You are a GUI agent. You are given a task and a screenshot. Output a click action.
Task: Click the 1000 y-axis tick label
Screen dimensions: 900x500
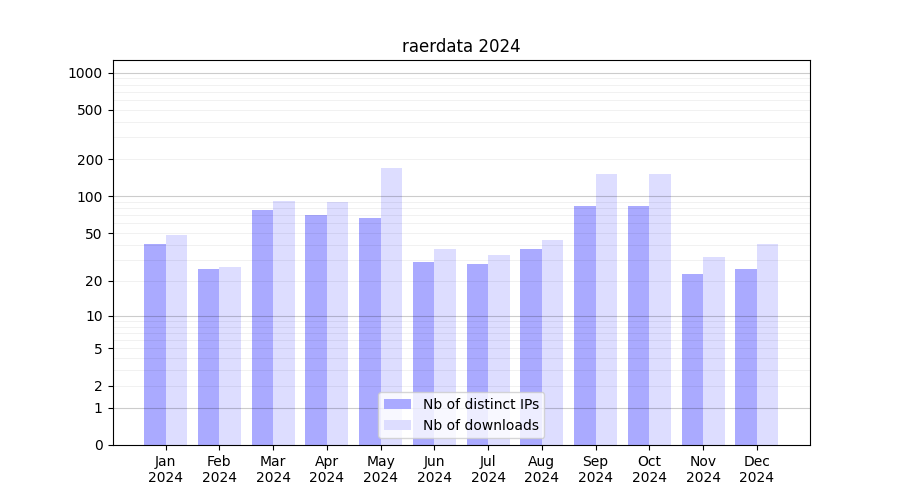click(85, 73)
